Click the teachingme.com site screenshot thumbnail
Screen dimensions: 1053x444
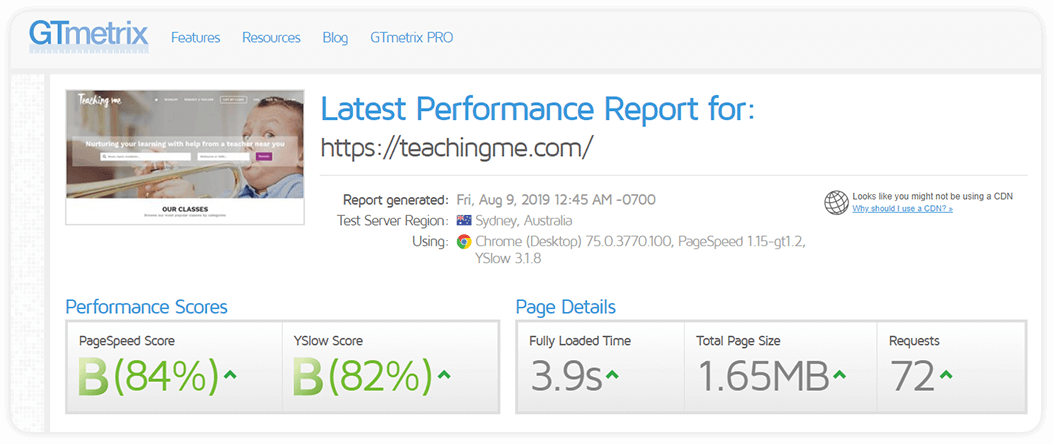click(185, 157)
